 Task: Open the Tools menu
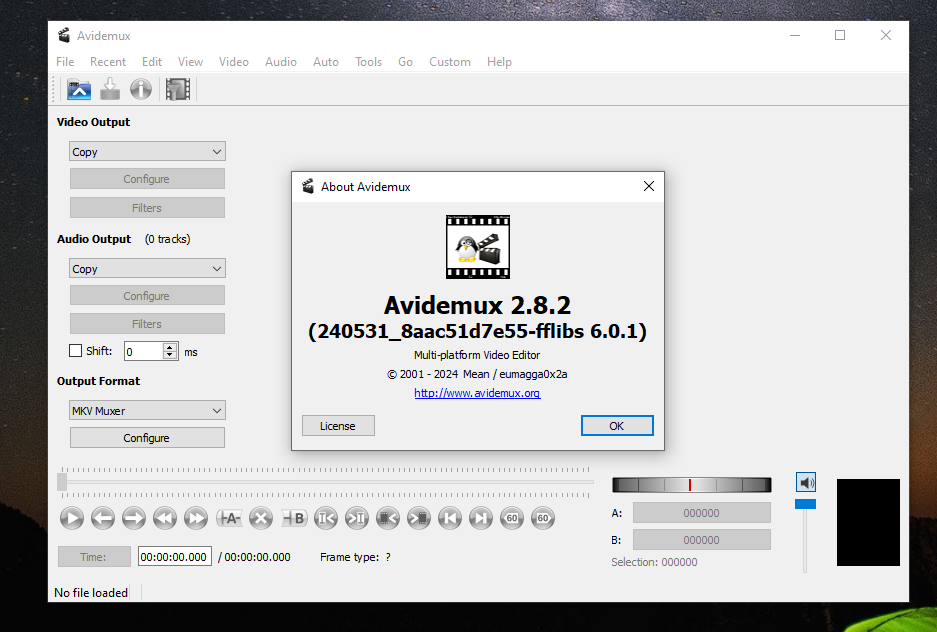(x=368, y=62)
